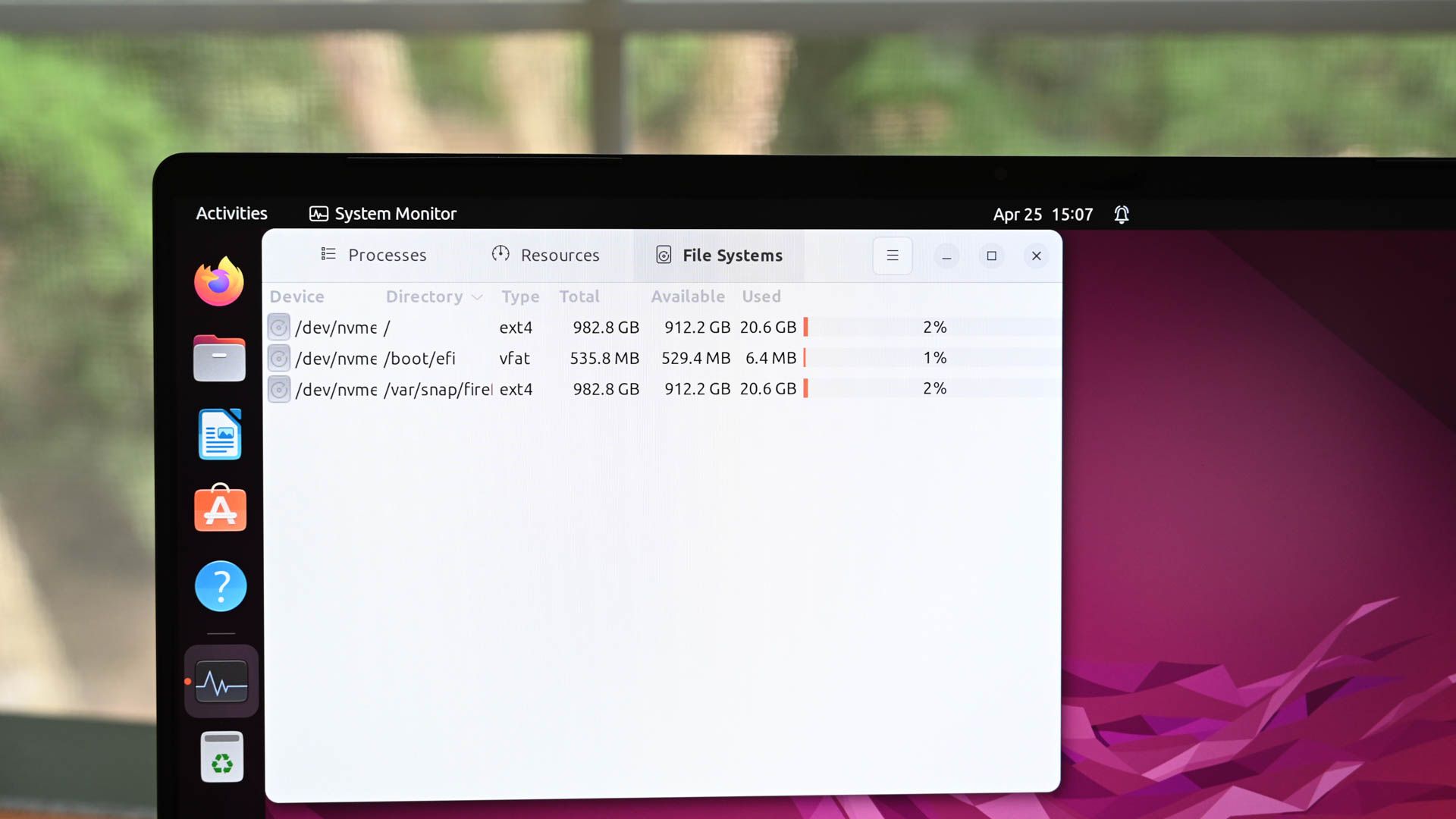This screenshot has width=1456, height=819.
Task: Open the hamburger menu button
Action: pyautogui.click(x=892, y=256)
